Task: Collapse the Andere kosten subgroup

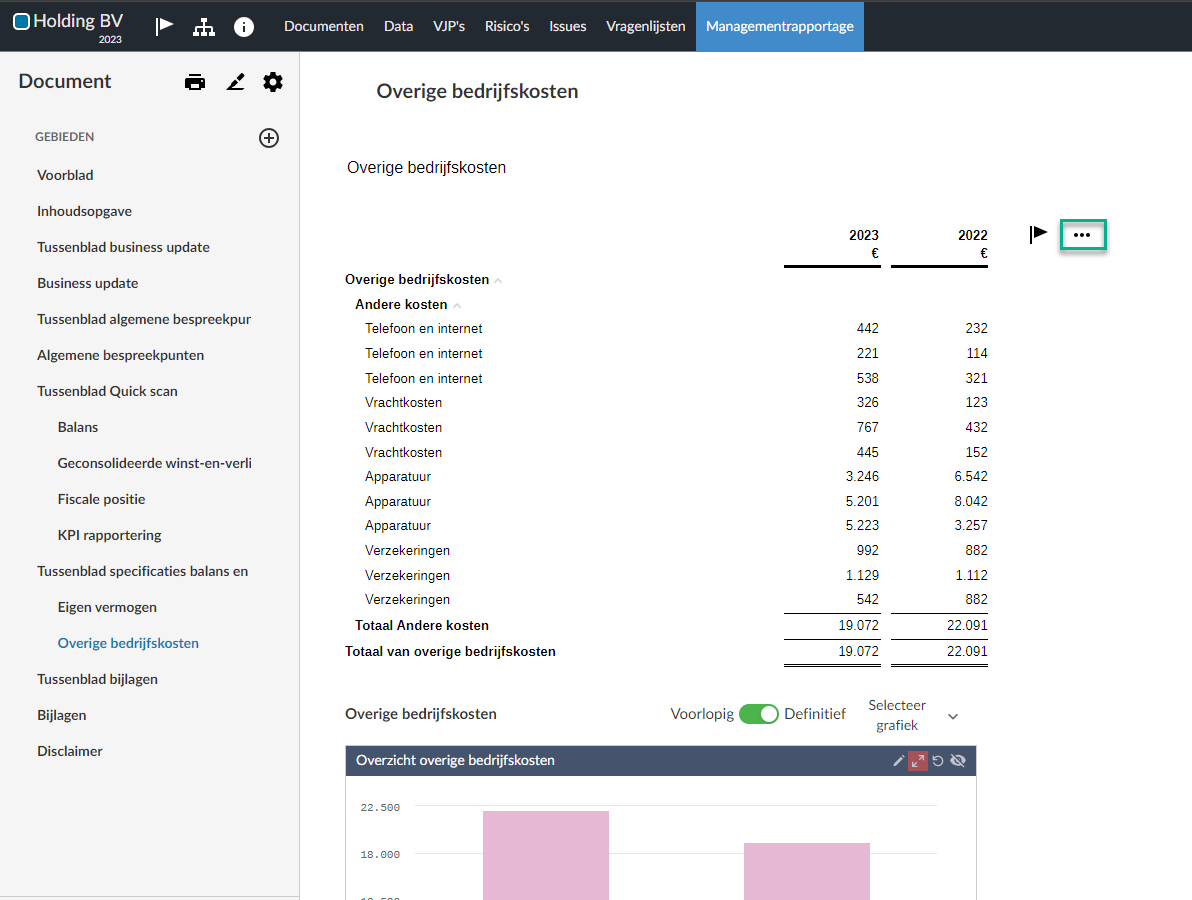Action: pos(457,306)
